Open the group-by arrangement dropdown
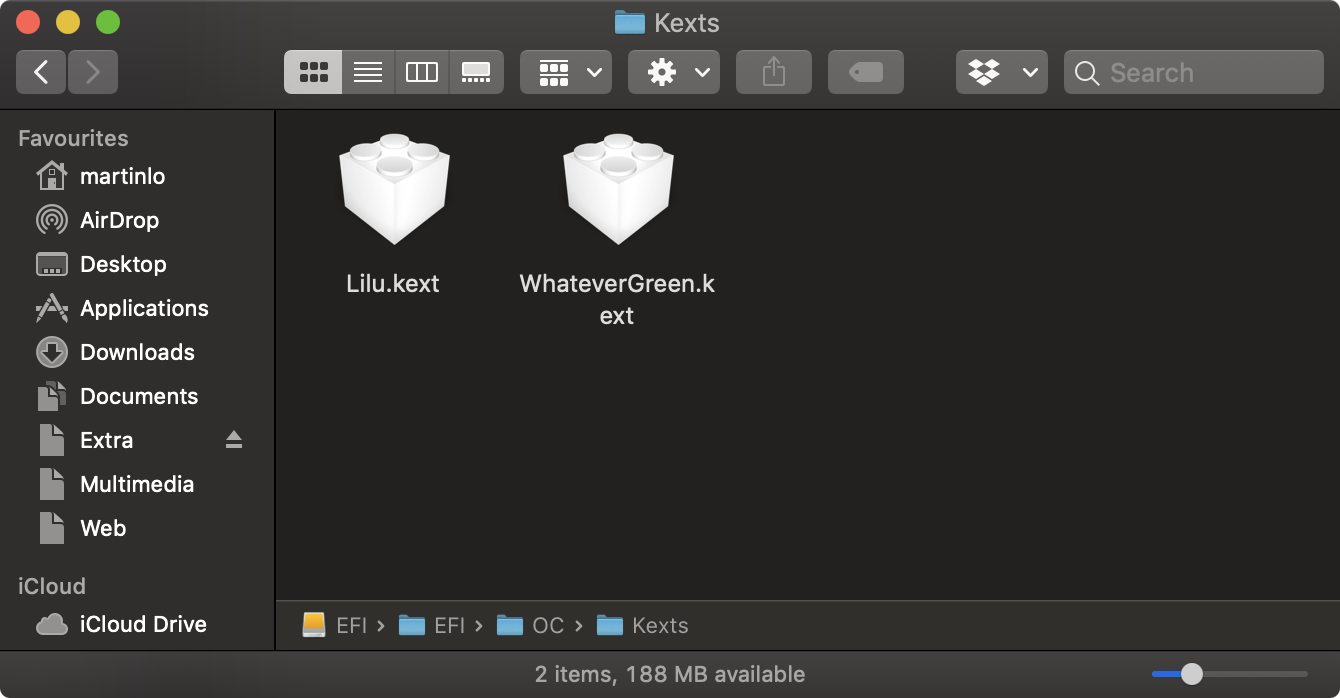The width and height of the screenshot is (1340, 698). [566, 72]
